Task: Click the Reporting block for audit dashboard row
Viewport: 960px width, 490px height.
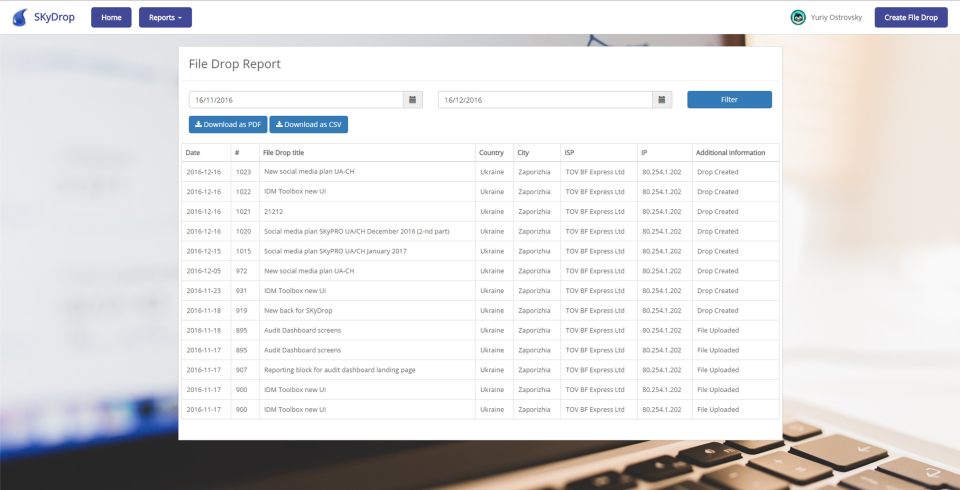Action: (x=480, y=370)
